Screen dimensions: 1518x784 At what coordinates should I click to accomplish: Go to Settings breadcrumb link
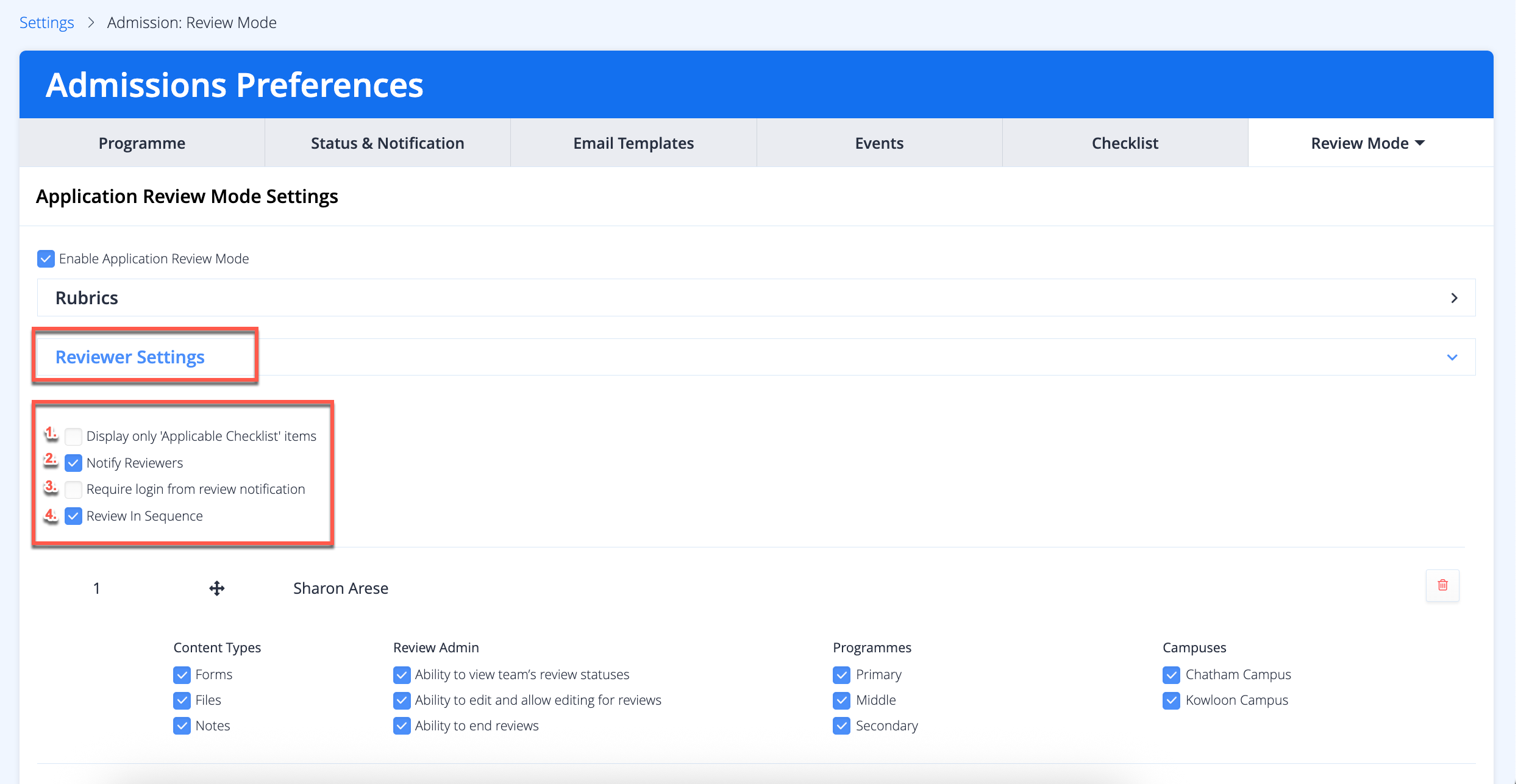(x=47, y=23)
